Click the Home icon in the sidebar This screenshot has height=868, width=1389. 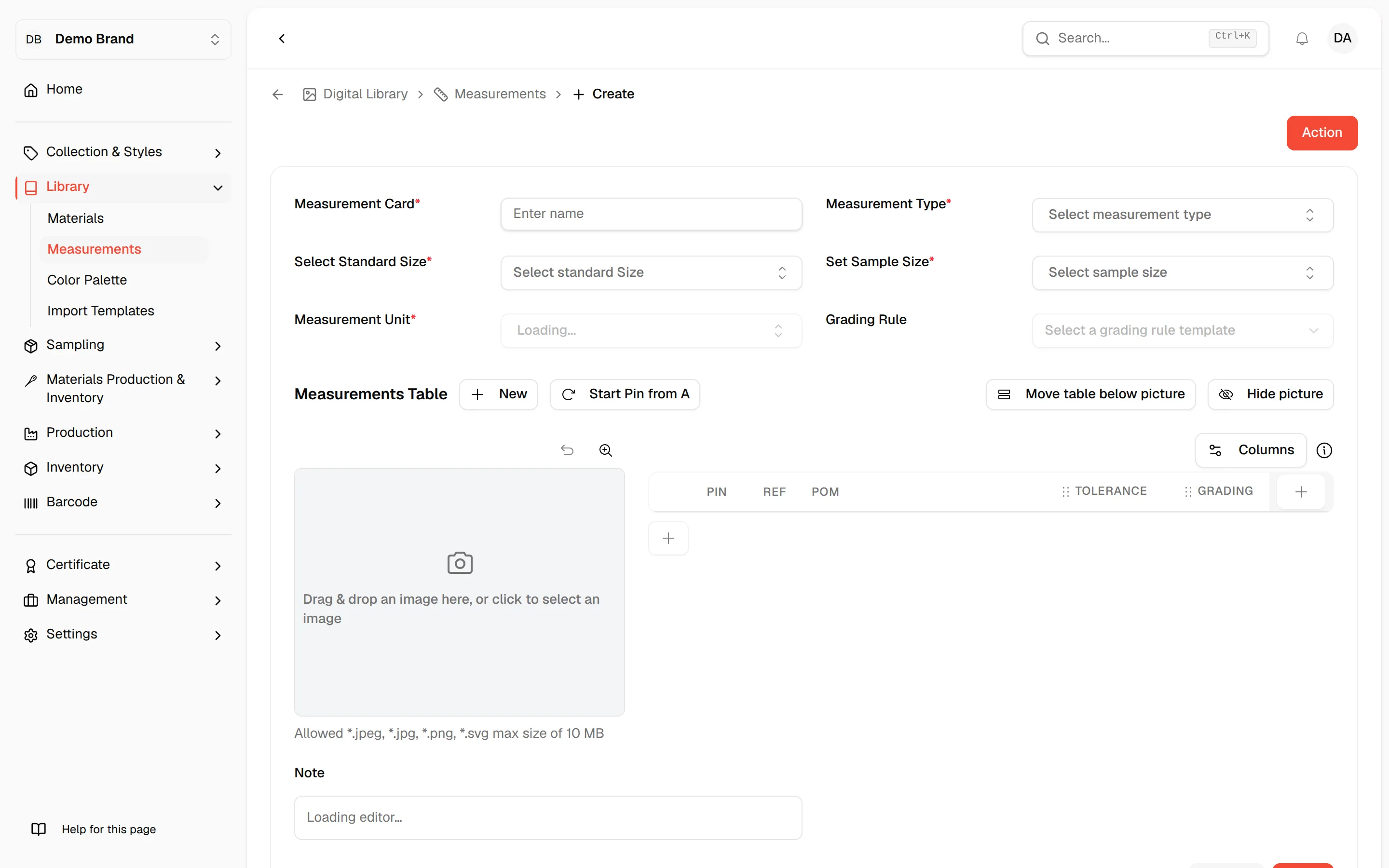pos(31,90)
